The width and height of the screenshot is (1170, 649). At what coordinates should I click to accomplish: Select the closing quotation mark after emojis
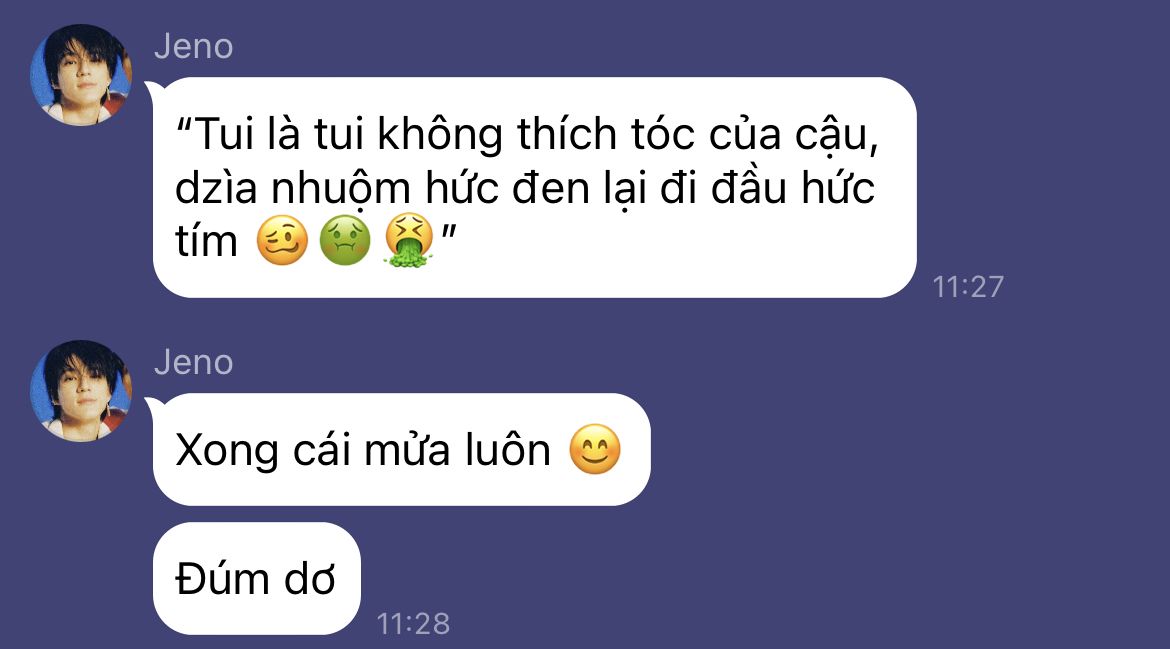coord(448,231)
